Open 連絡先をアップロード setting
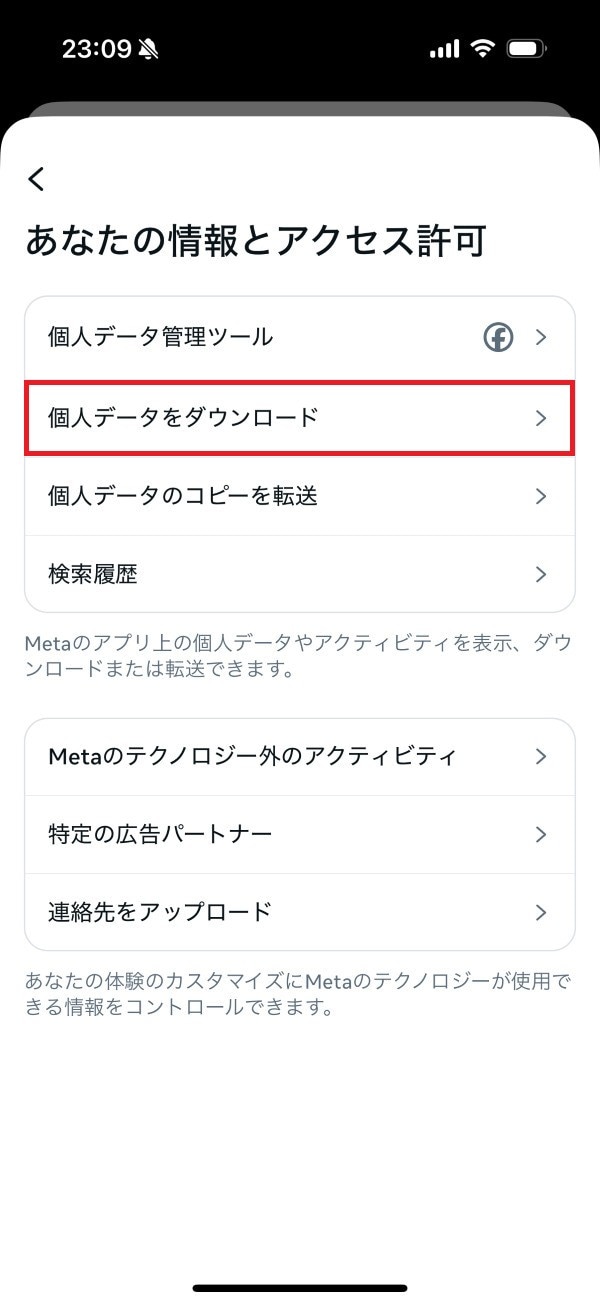 (x=160, y=912)
